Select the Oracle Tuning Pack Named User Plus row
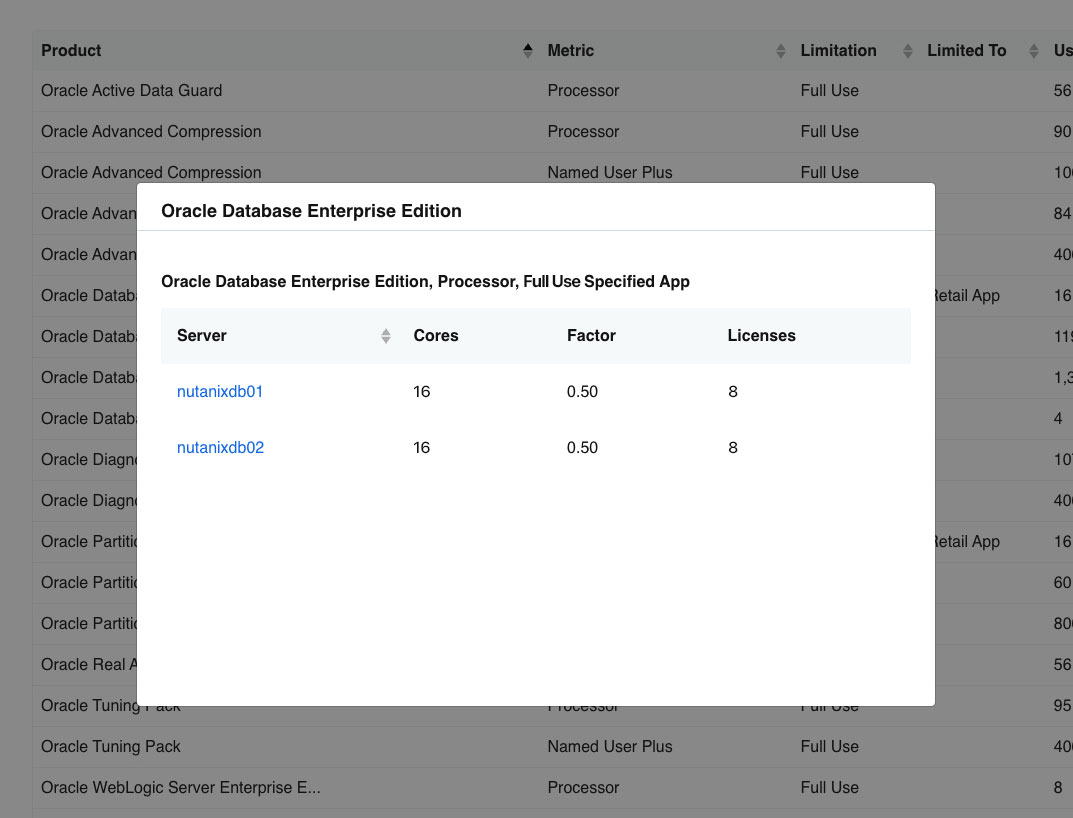This screenshot has height=818, width=1073. coord(110,746)
